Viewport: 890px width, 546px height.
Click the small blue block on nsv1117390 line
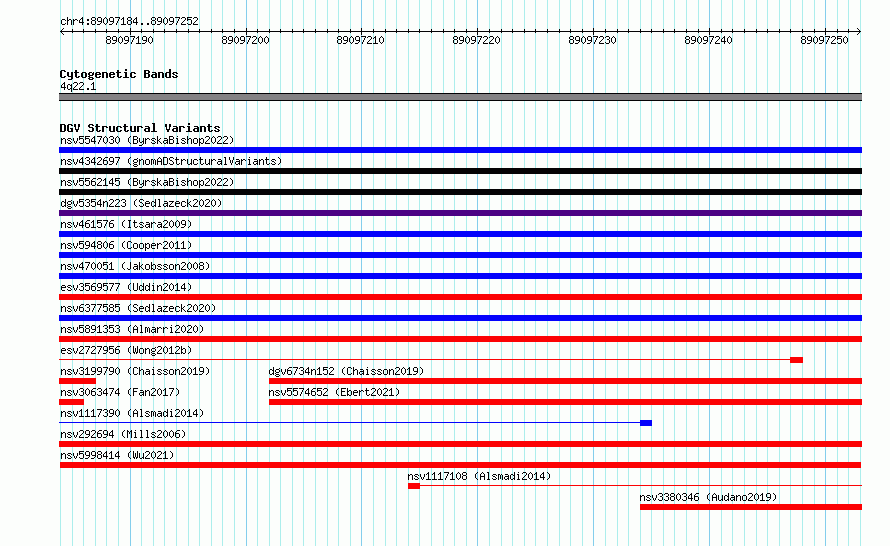tap(646, 423)
